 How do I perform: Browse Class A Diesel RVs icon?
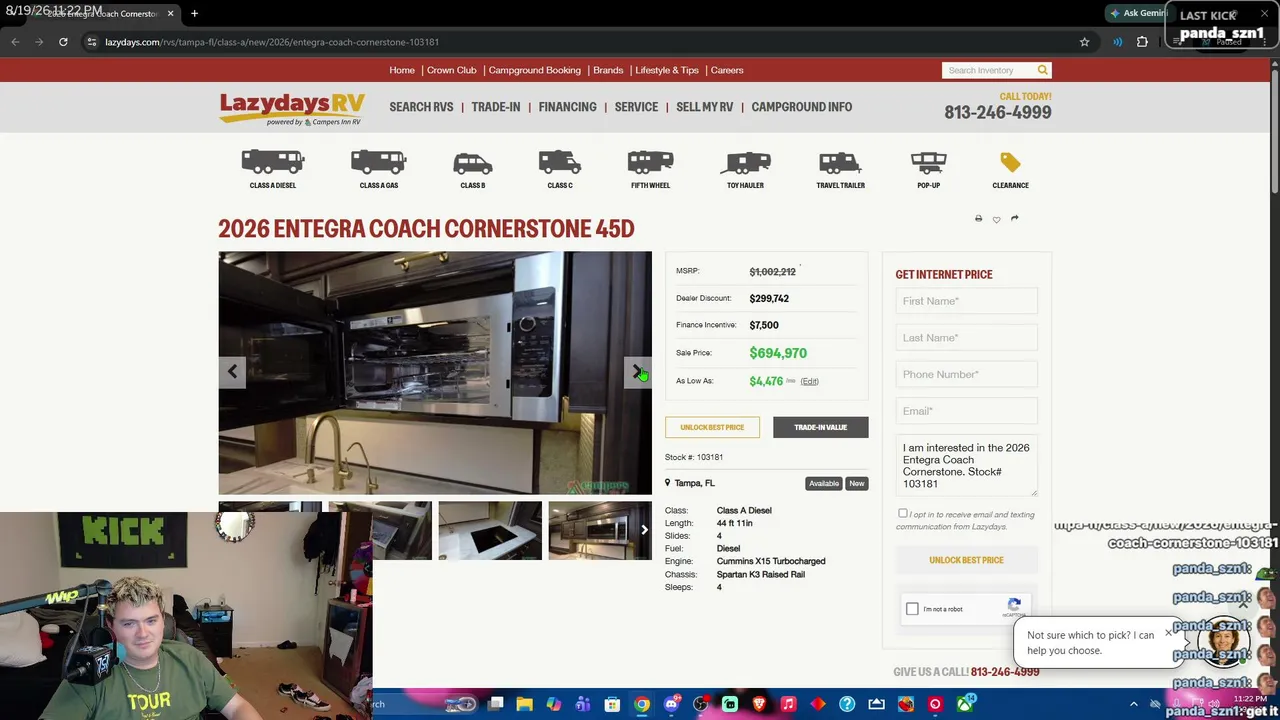click(272, 162)
